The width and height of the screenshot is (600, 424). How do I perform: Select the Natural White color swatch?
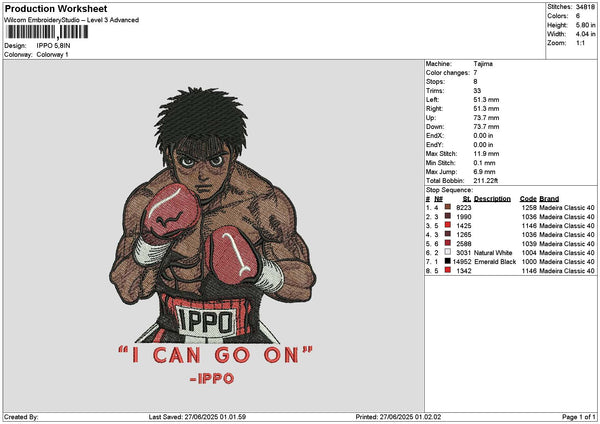tap(447, 252)
